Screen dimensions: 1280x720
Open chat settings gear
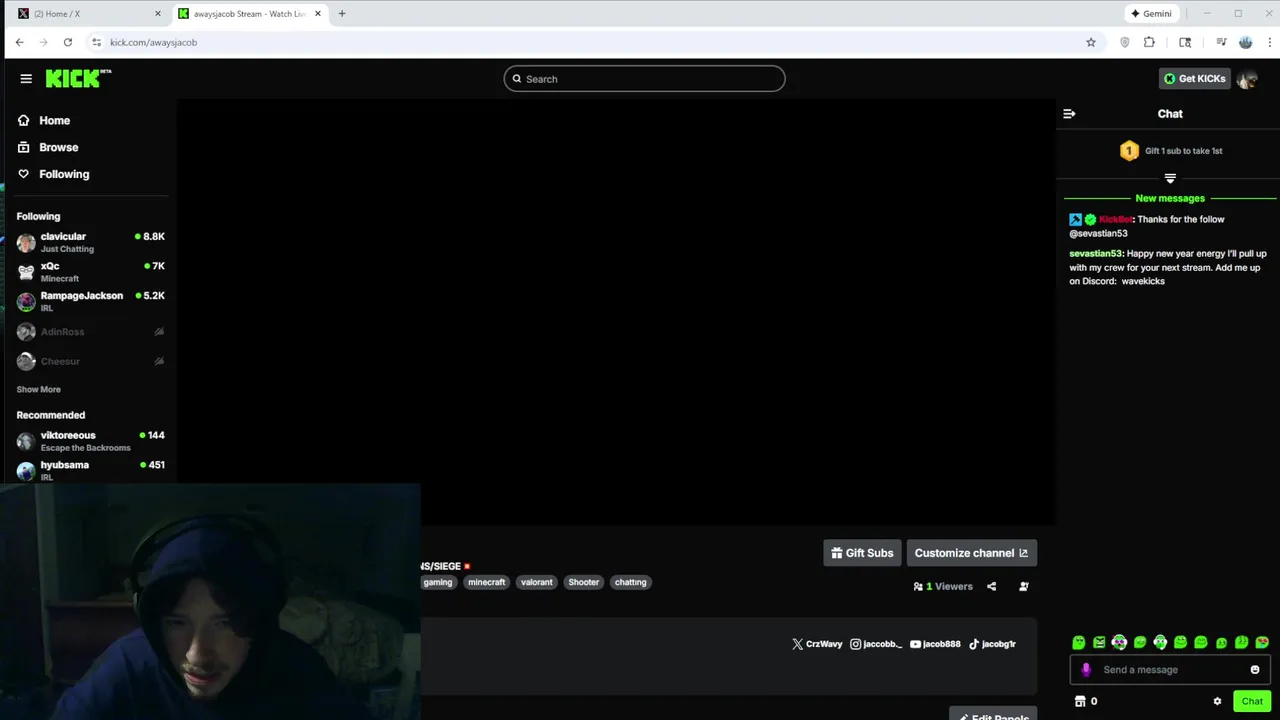pos(1217,702)
